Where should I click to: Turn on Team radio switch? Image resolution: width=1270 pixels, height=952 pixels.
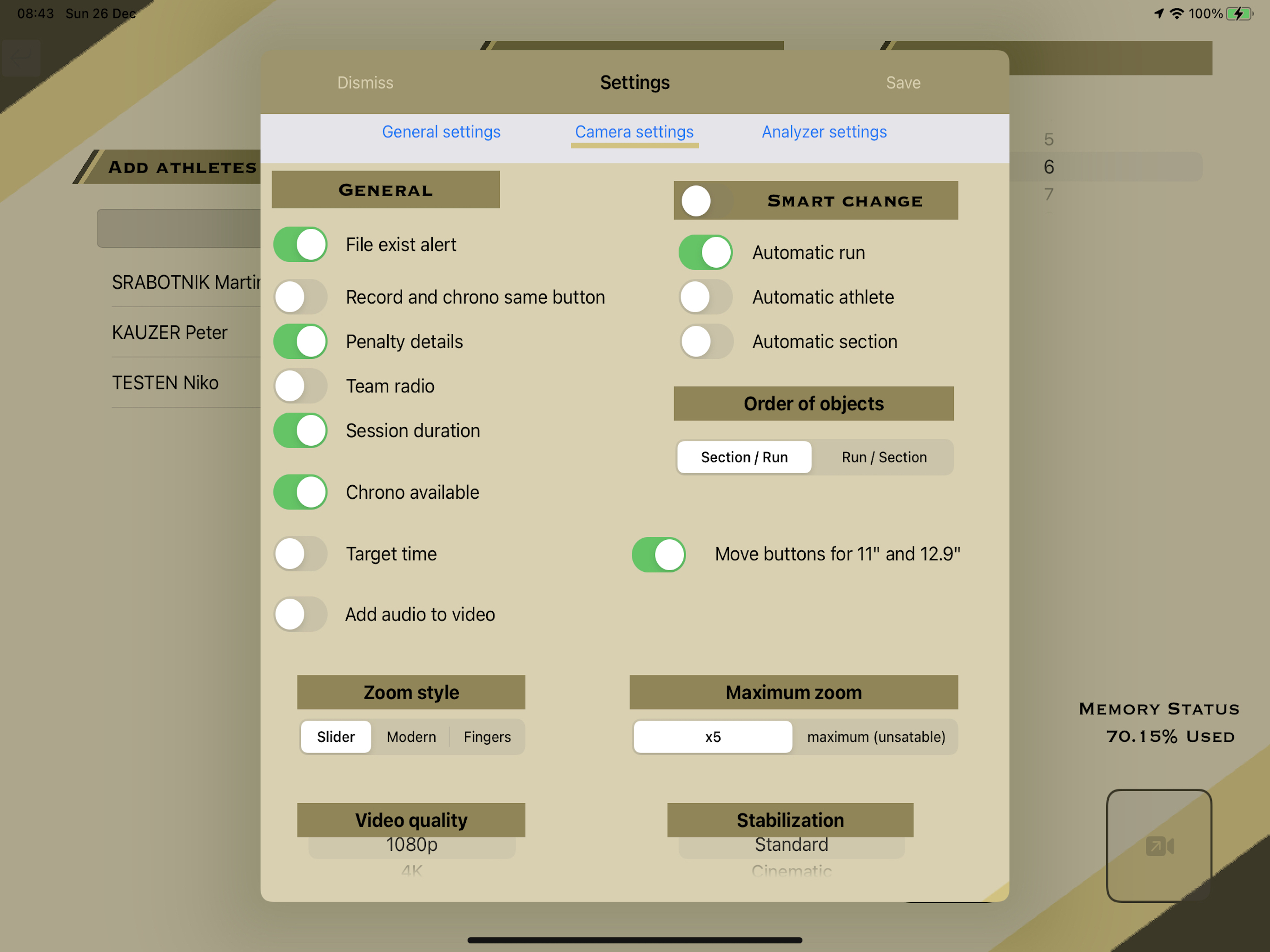tap(300, 386)
